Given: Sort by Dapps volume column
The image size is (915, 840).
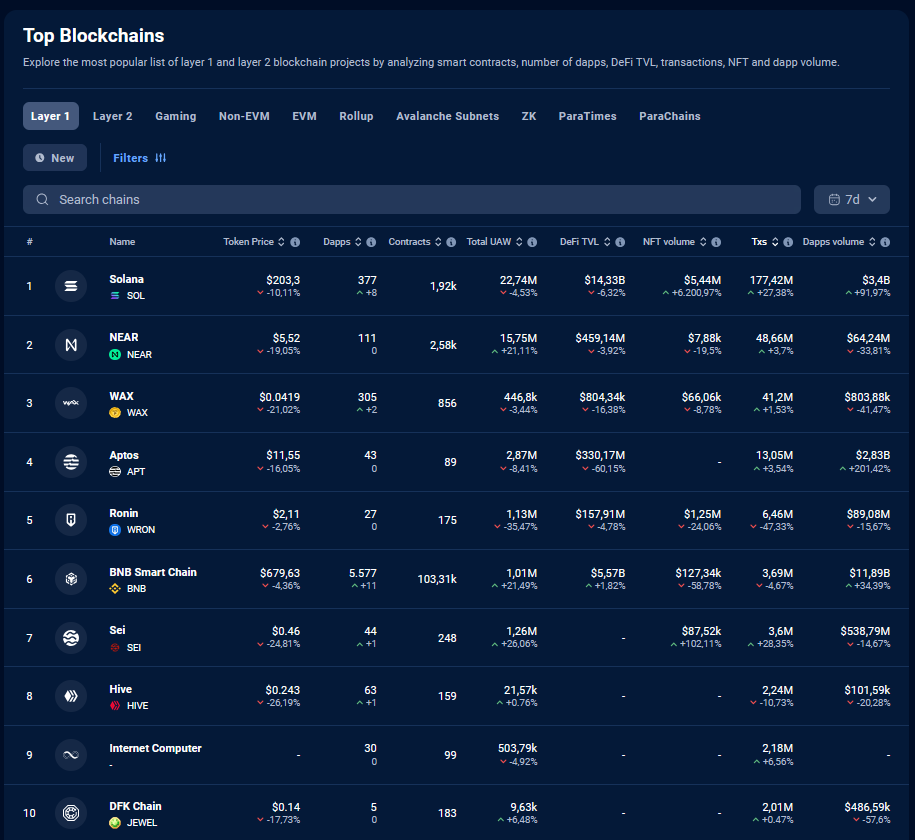Looking at the screenshot, I should [872, 242].
